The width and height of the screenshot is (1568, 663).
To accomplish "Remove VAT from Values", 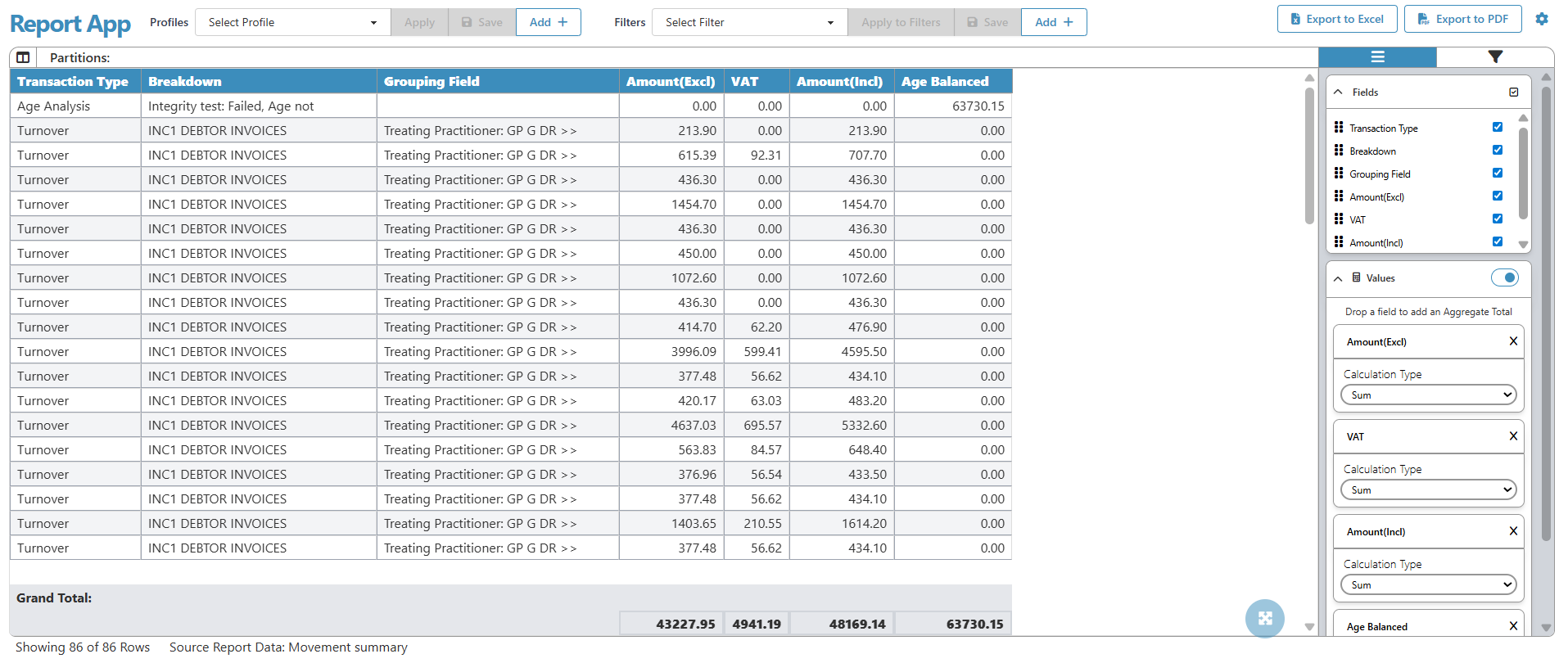I will point(1513,436).
